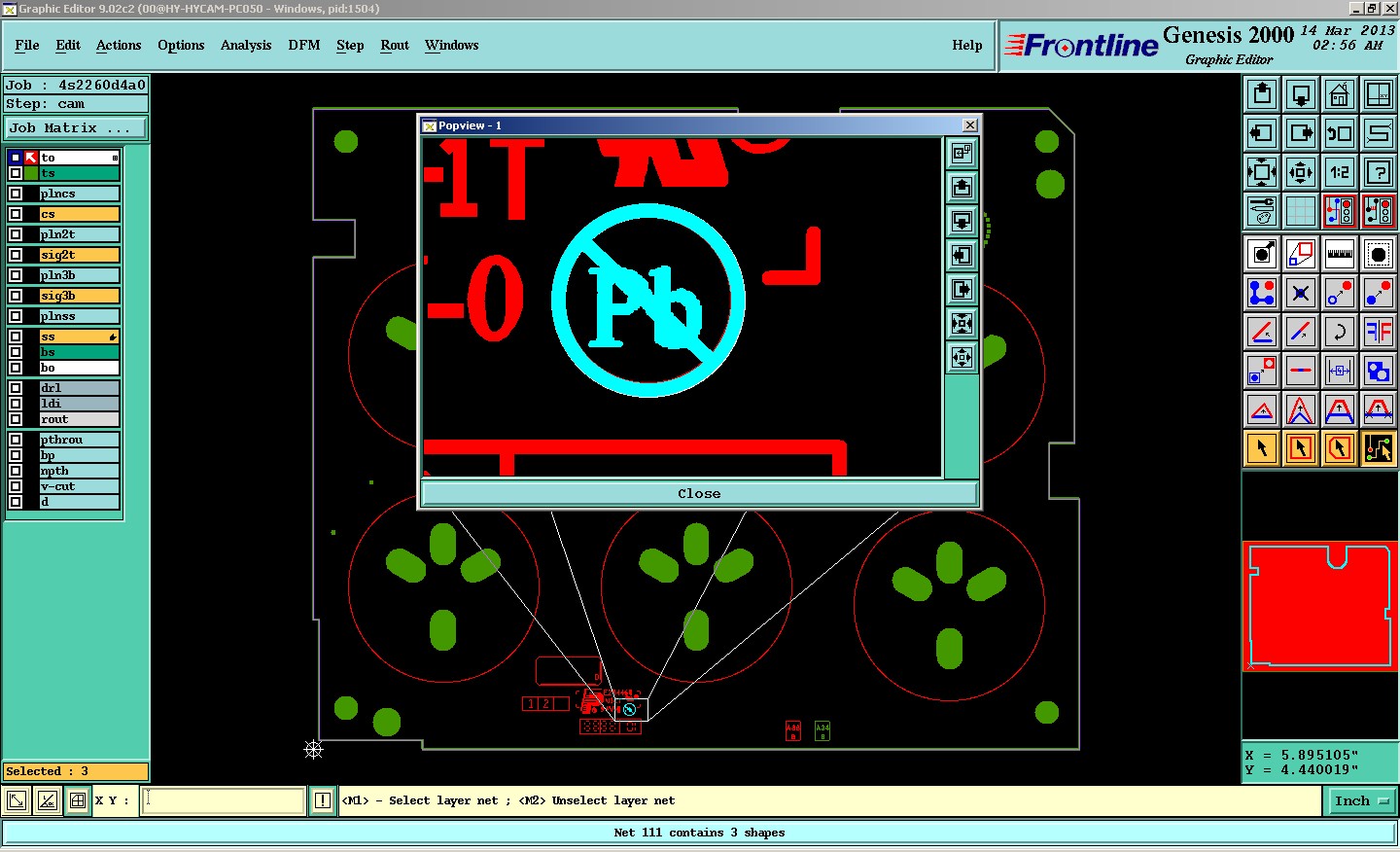Viewport: 1400px width, 852px height.
Task: Click the green color swatch on 'ts' layer
Action: [x=31, y=173]
